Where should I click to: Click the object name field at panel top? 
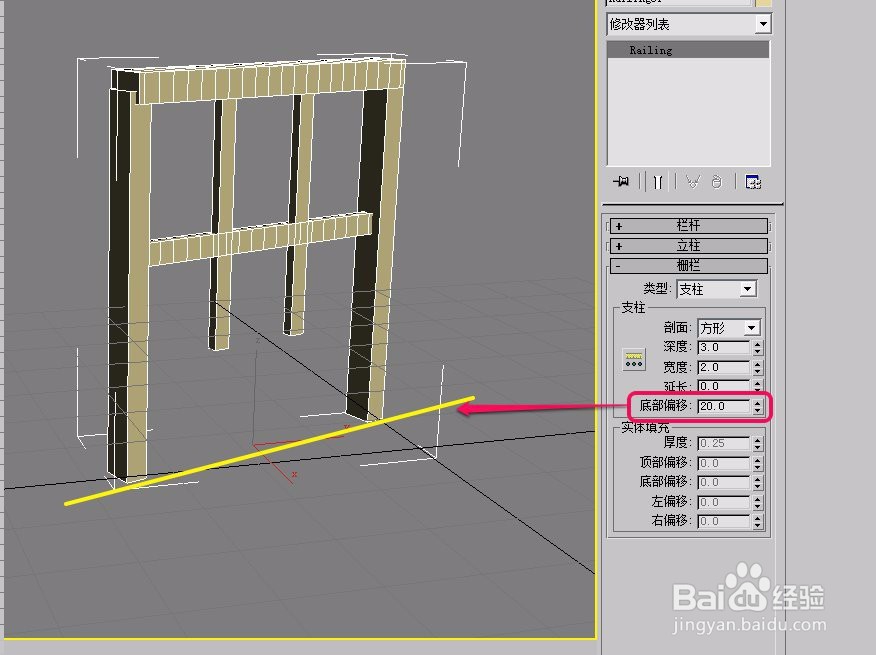coord(679,3)
